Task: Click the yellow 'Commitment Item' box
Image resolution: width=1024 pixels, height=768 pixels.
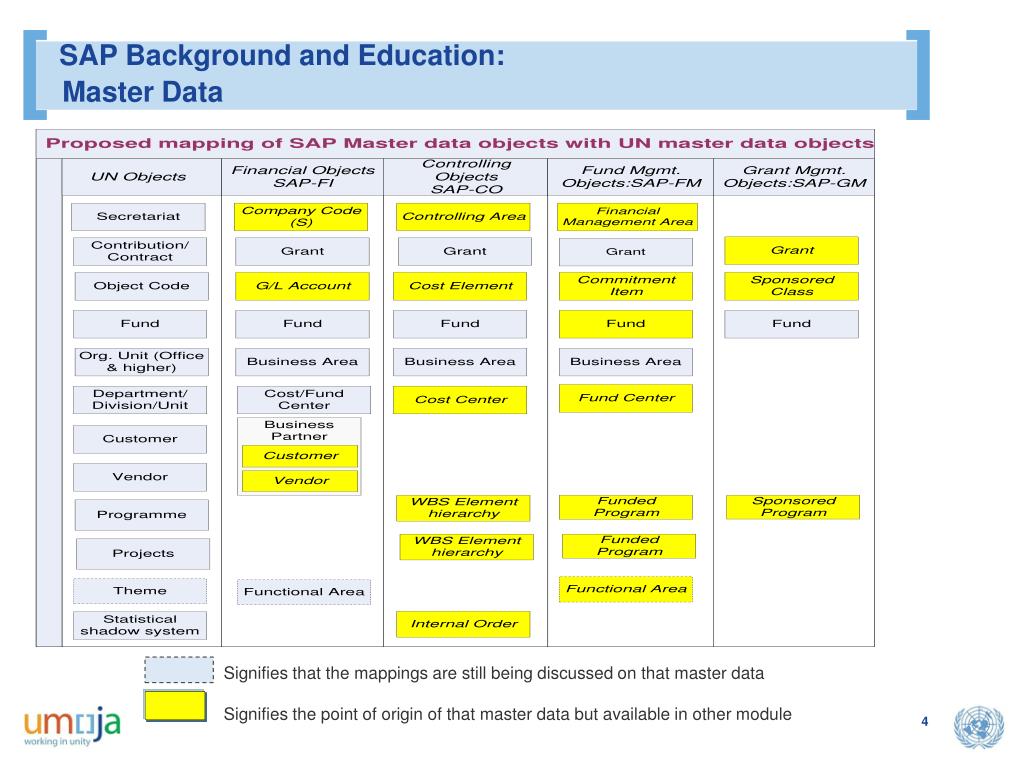Action: (626, 286)
